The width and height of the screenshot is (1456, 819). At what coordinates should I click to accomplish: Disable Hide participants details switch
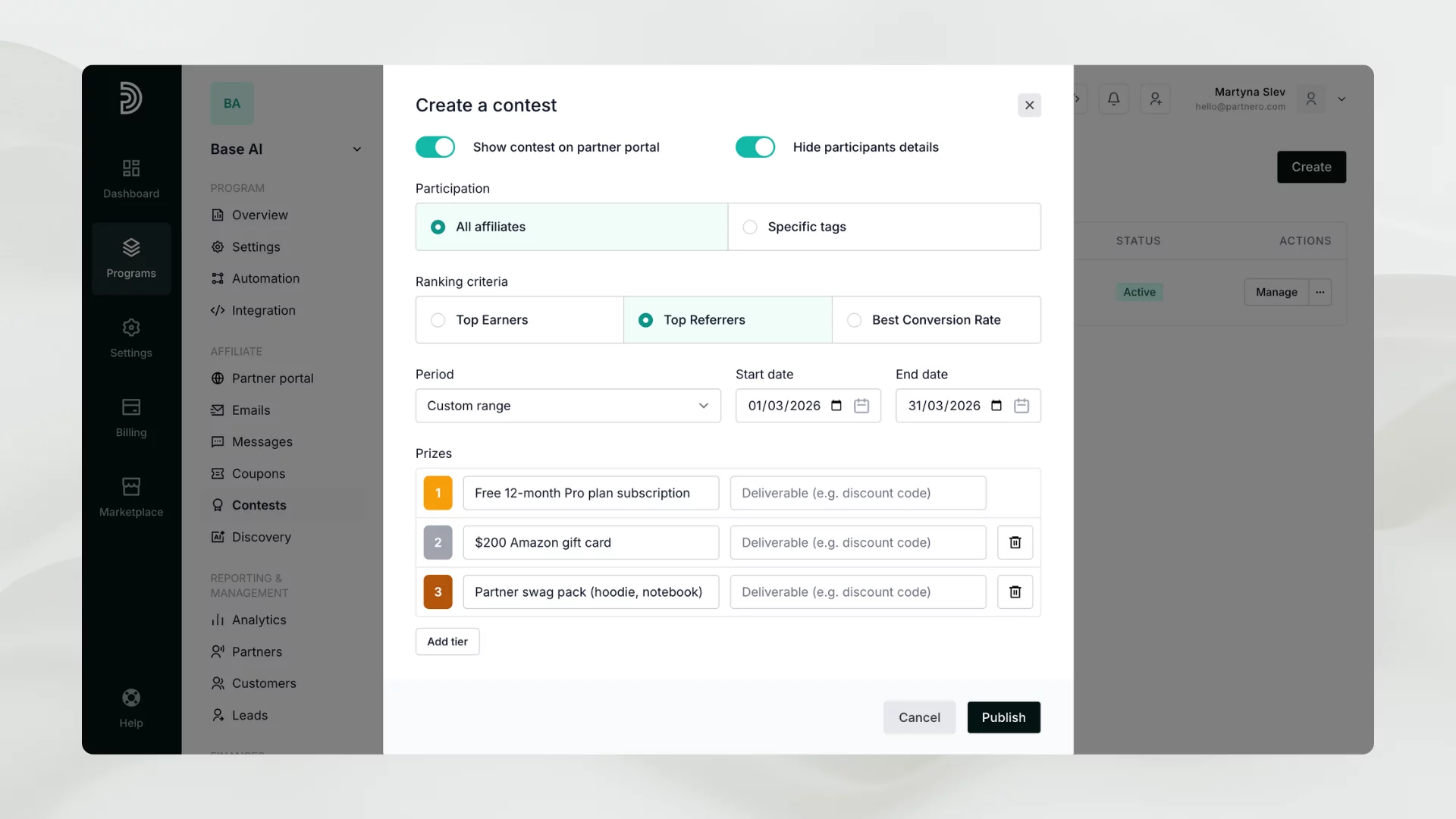coord(755,147)
